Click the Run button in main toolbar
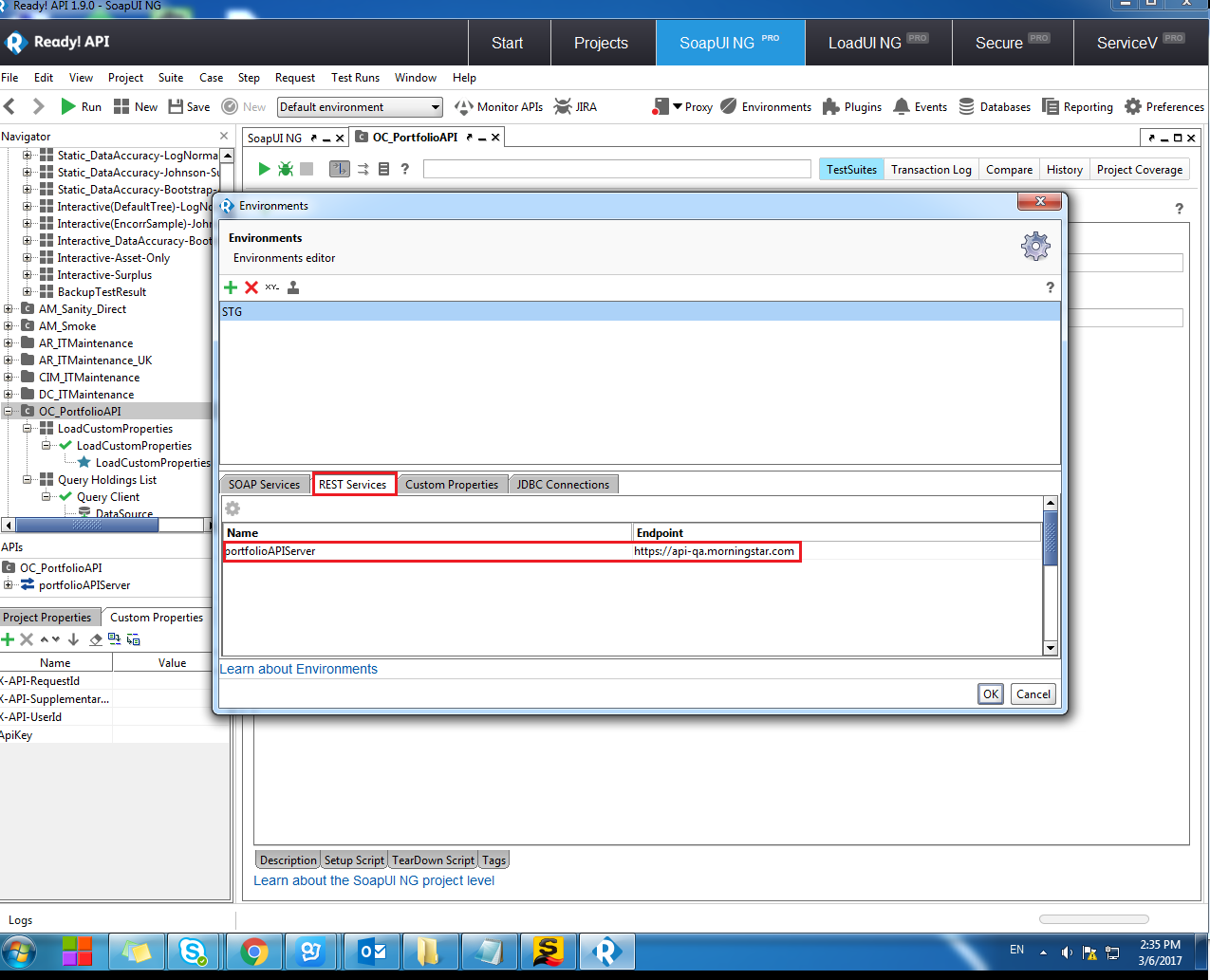 pyautogui.click(x=81, y=106)
